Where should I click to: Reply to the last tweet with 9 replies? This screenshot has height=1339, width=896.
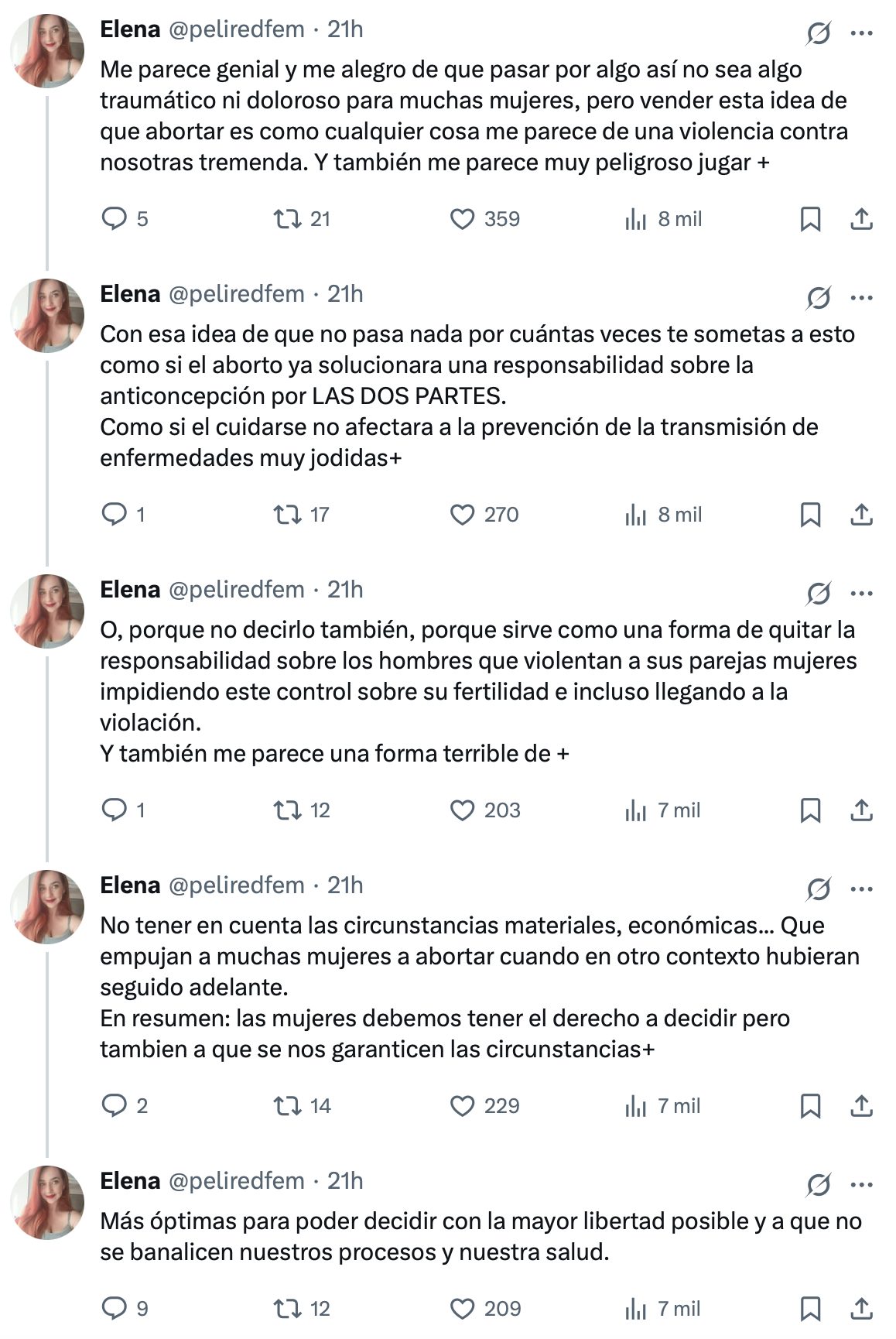point(115,1309)
